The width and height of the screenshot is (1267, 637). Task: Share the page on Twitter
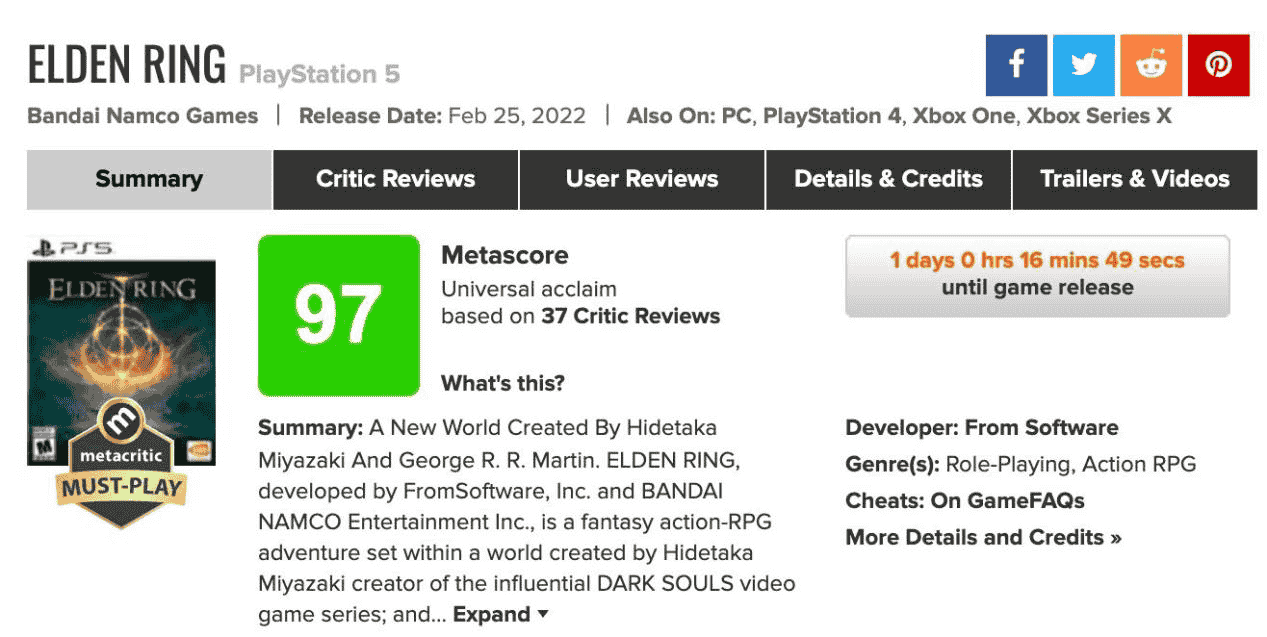click(1083, 65)
